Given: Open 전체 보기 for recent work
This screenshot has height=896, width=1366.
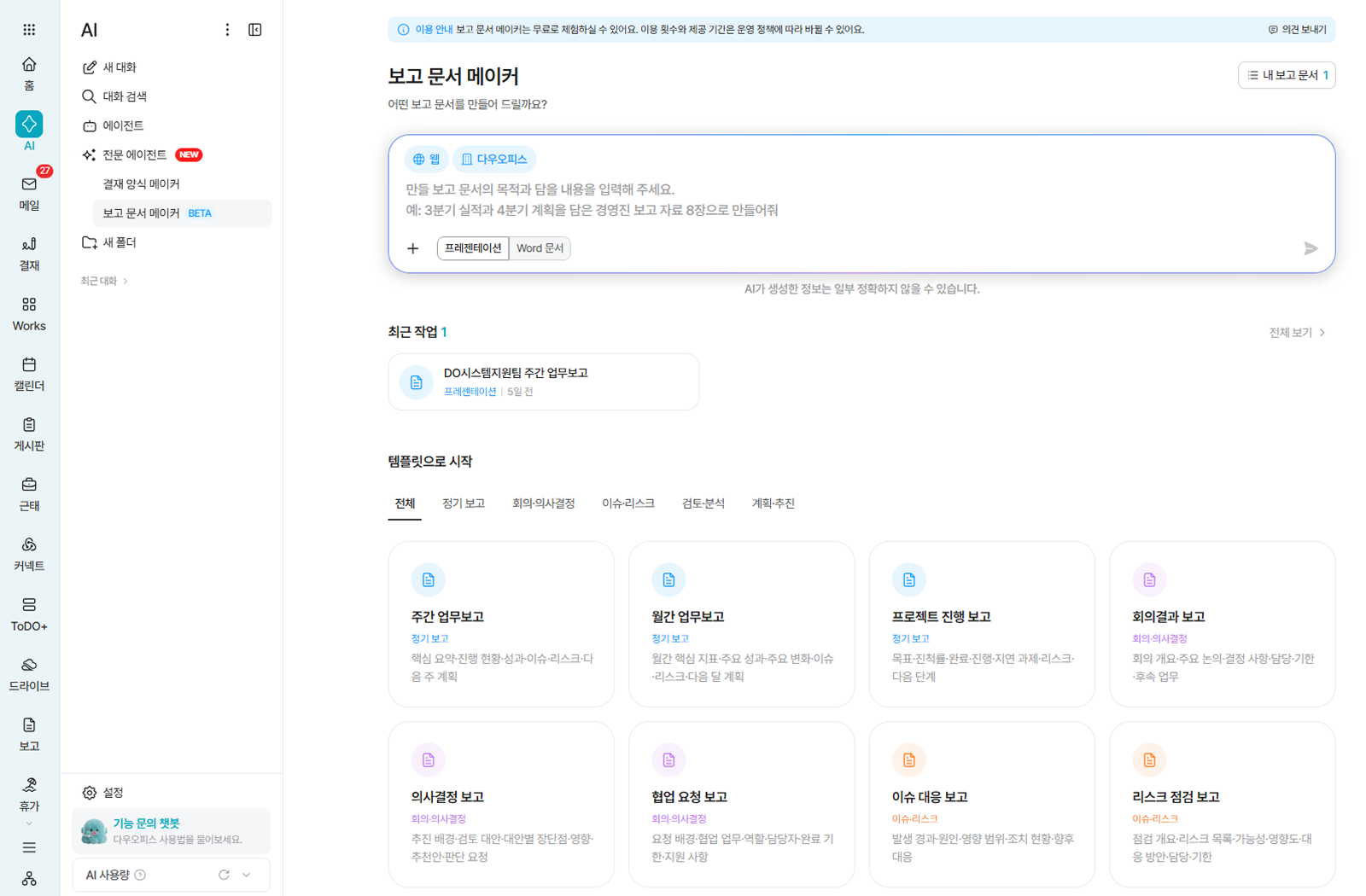Looking at the screenshot, I should pyautogui.click(x=1297, y=333).
